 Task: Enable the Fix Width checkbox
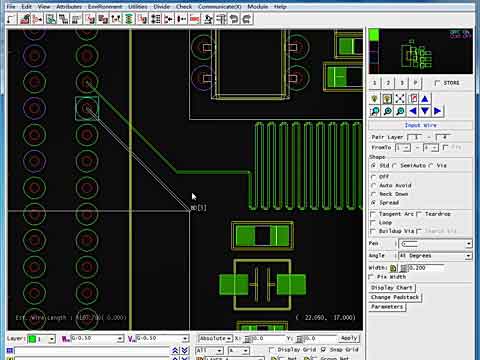tap(371, 277)
